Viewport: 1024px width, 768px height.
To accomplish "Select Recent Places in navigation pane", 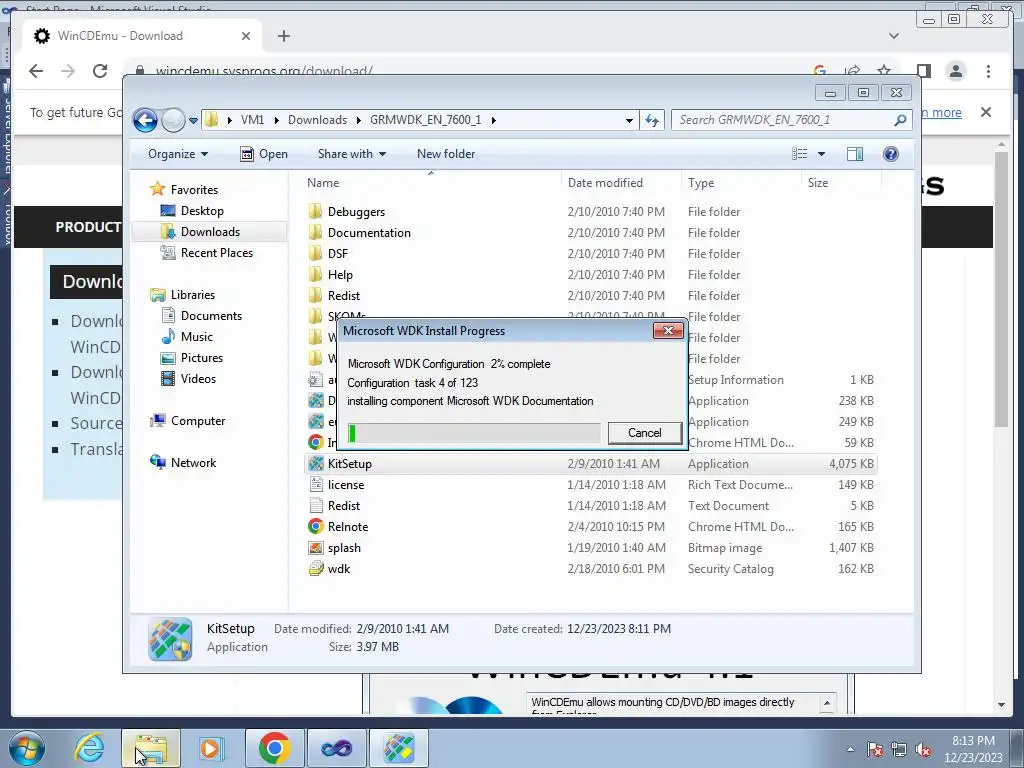I will (217, 253).
